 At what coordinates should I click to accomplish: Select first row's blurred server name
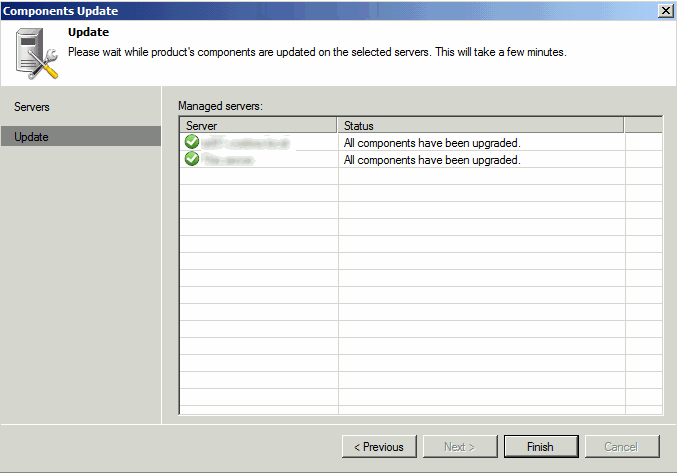[x=246, y=143]
